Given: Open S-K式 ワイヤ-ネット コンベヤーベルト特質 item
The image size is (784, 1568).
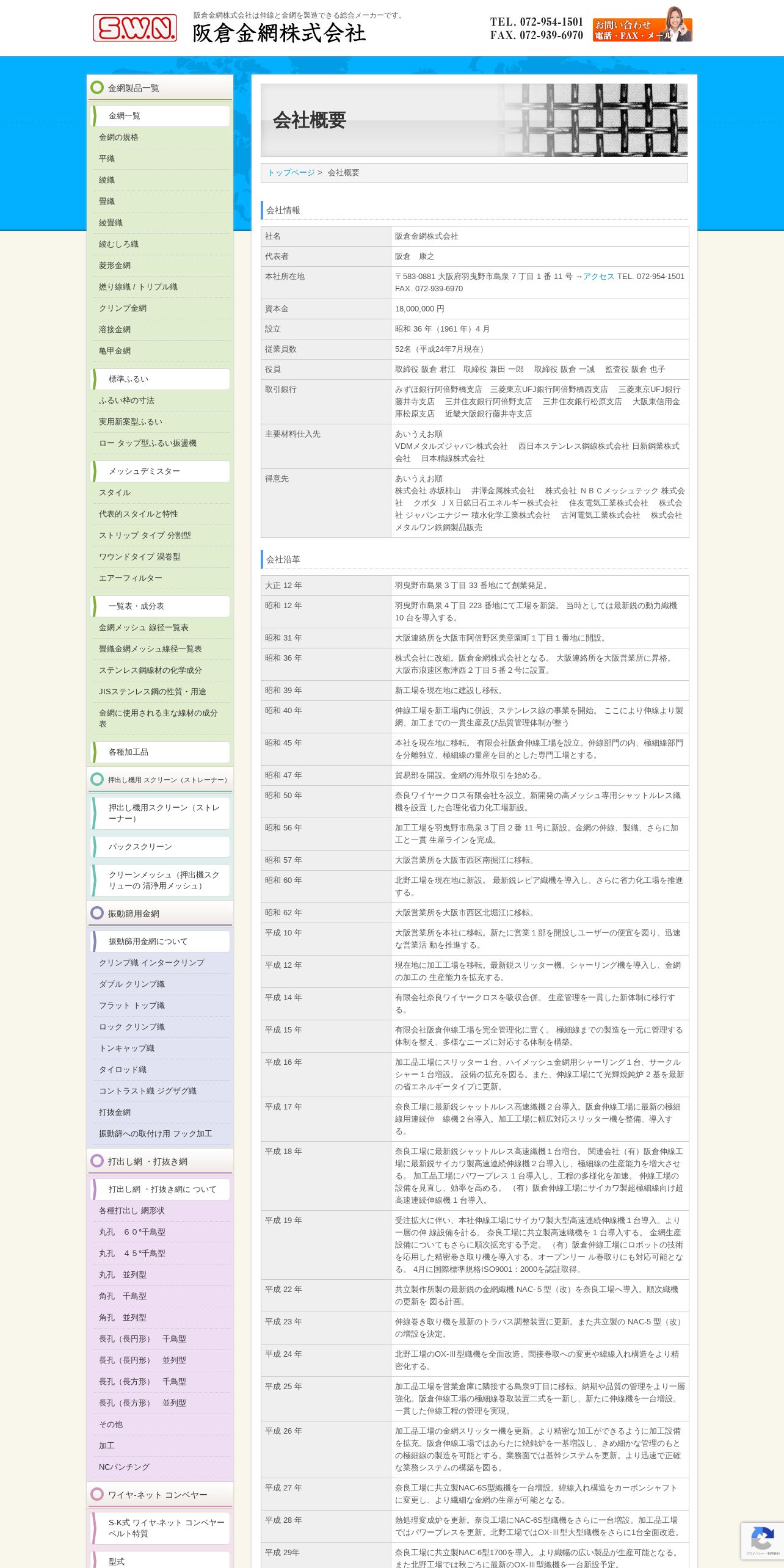Looking at the screenshot, I should pyautogui.click(x=161, y=1528).
